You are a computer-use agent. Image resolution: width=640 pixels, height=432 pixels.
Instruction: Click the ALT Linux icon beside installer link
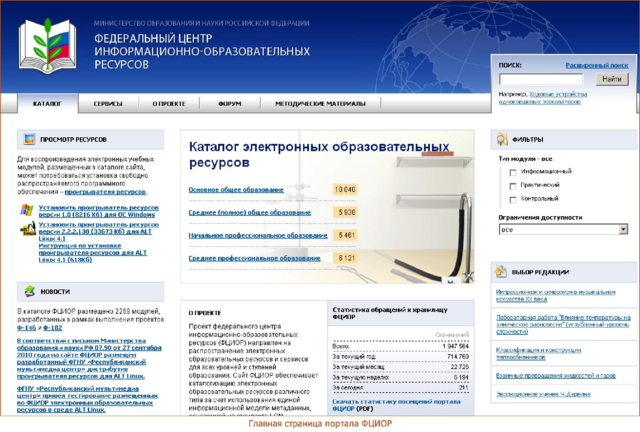coord(28,228)
